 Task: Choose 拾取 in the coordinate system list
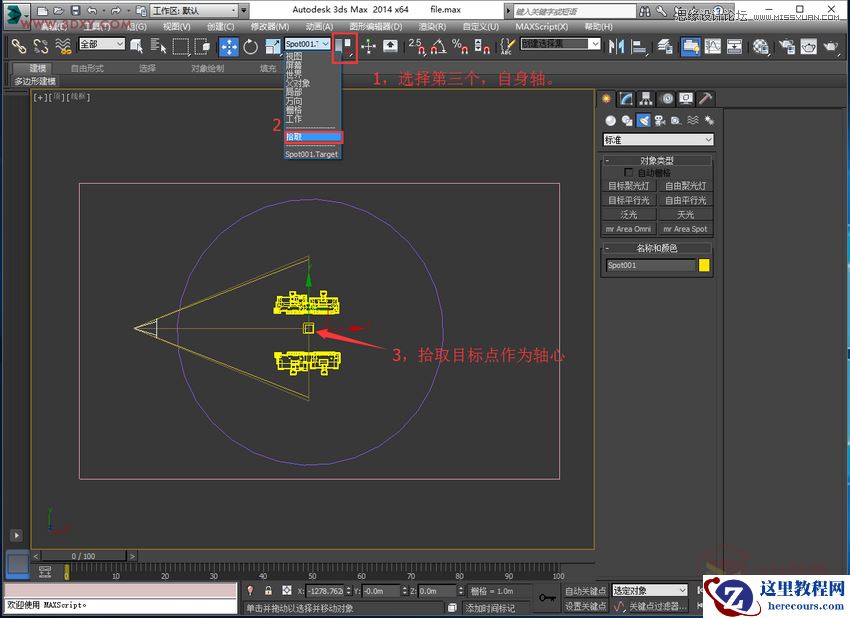point(312,135)
